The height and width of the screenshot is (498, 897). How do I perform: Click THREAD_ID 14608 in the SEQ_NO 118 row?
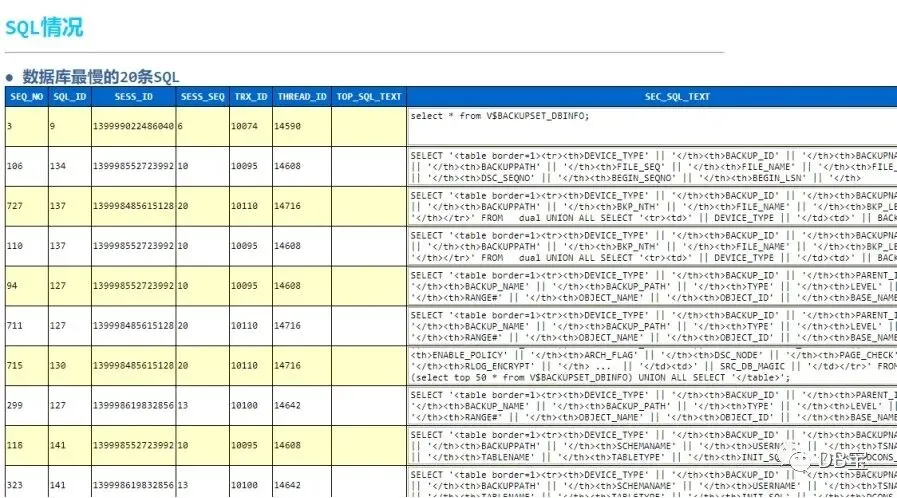coord(302,445)
